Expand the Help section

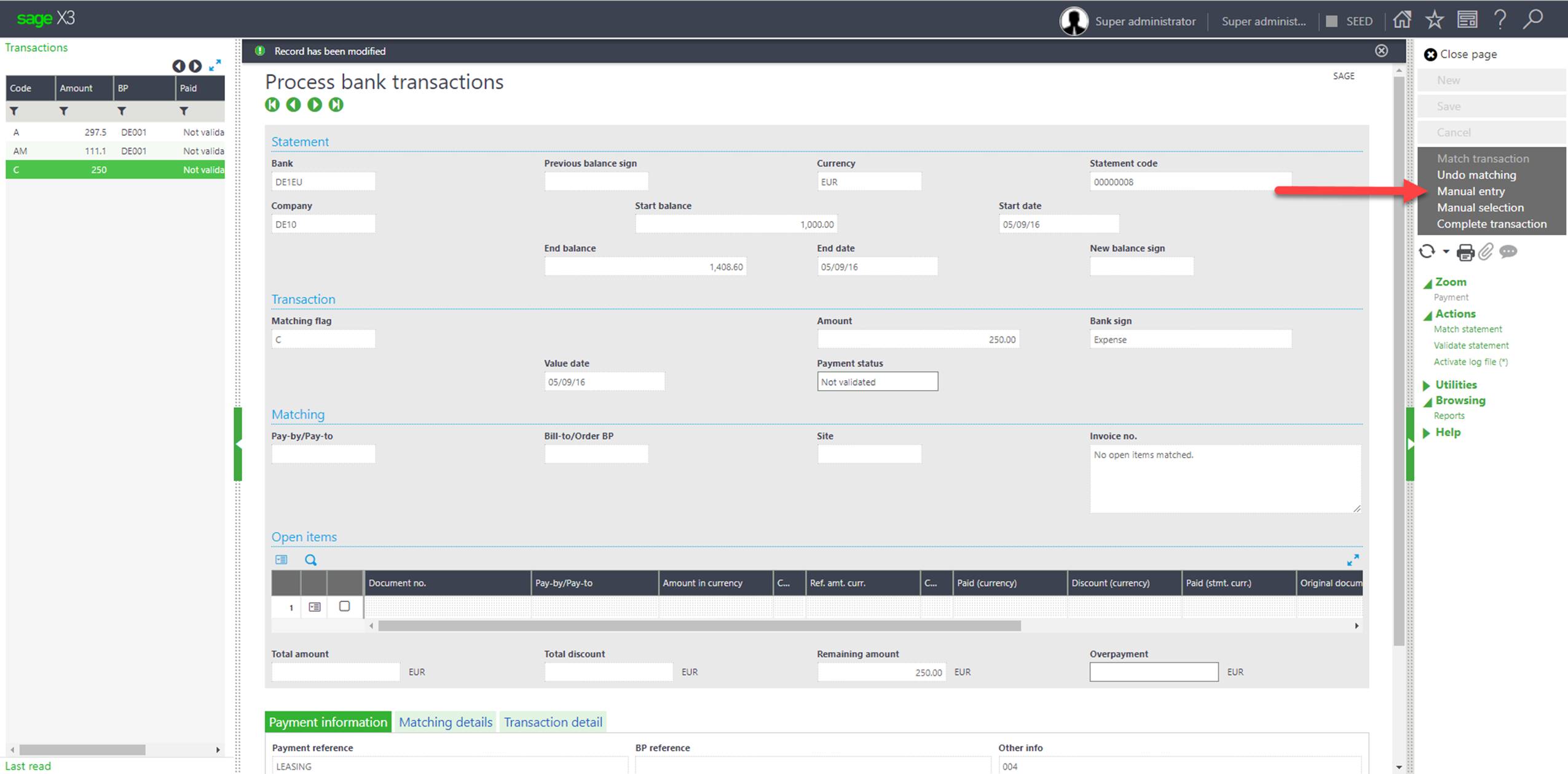(1448, 432)
